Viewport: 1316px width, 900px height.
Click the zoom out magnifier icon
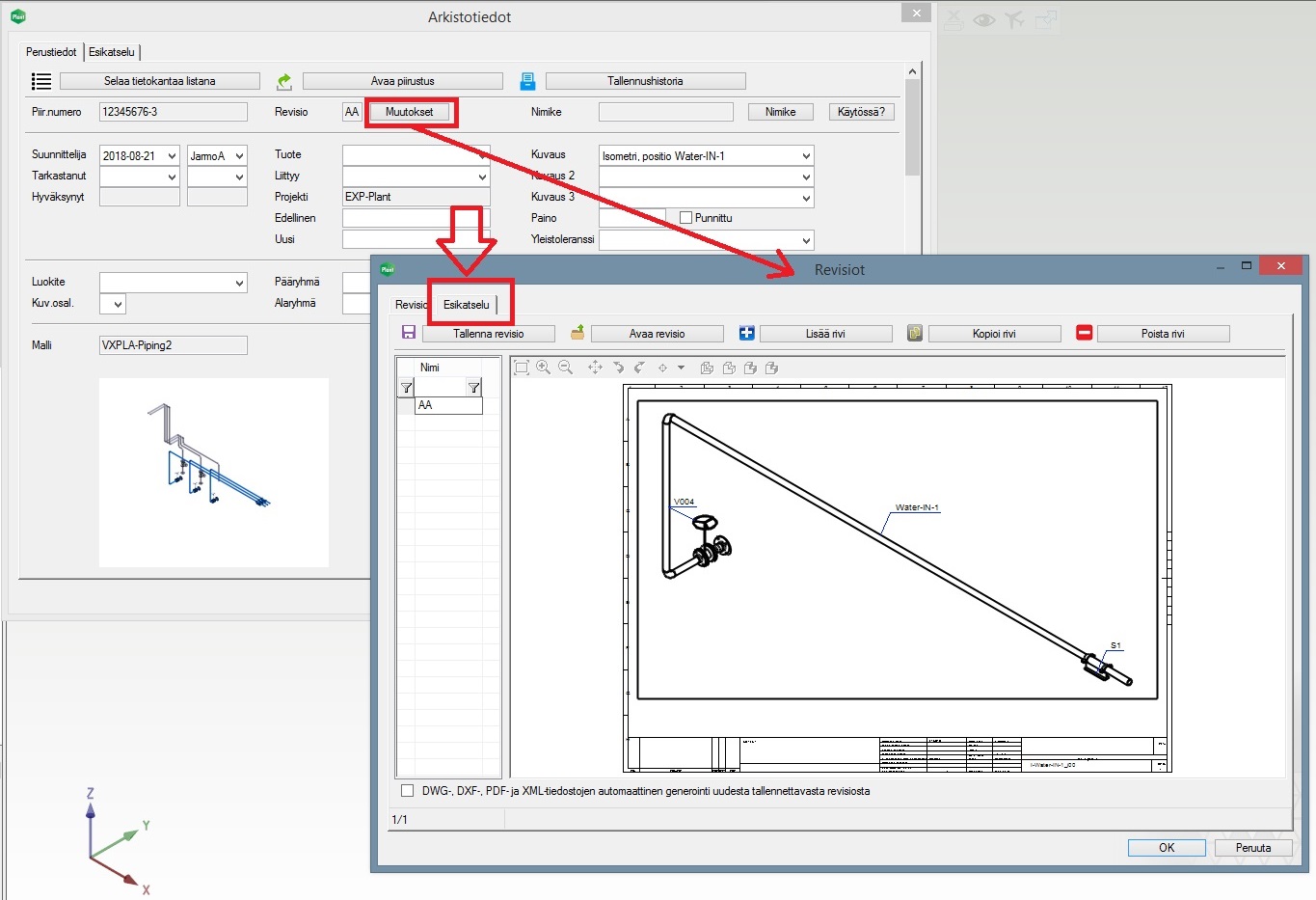click(565, 368)
